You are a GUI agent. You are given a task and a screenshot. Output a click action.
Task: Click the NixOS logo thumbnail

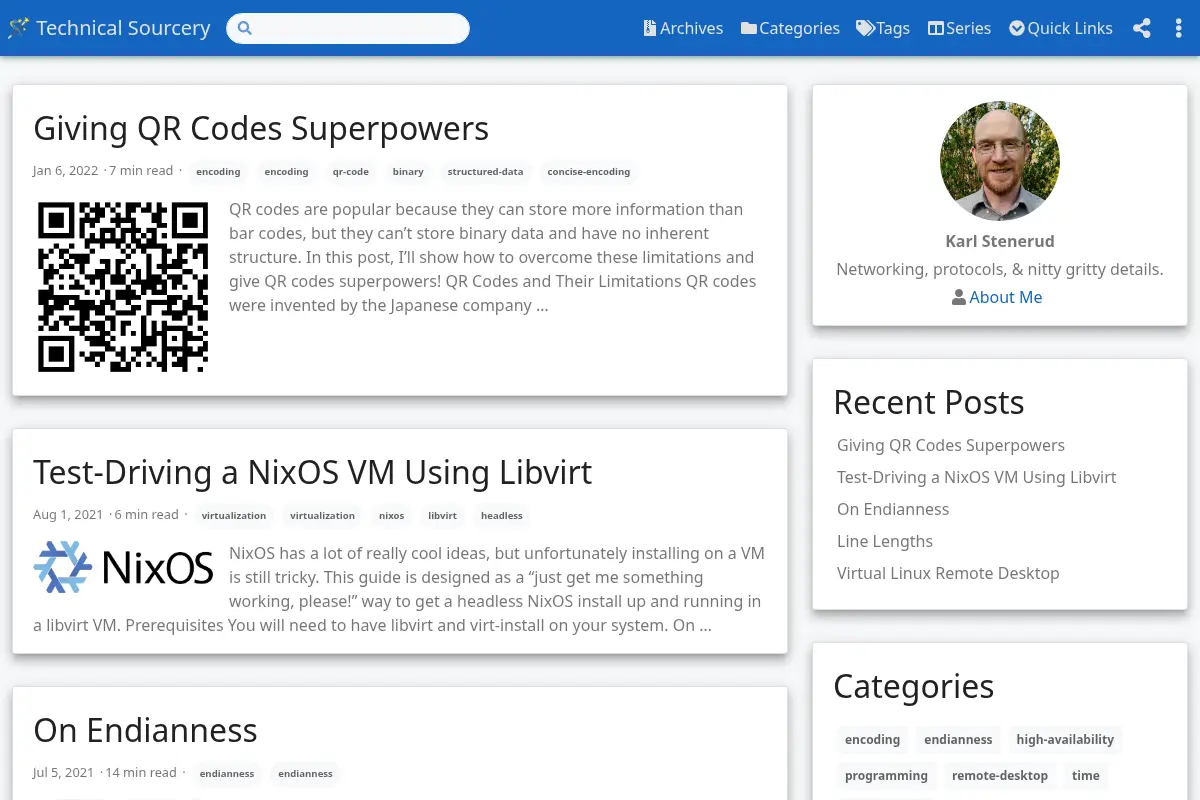[123, 567]
